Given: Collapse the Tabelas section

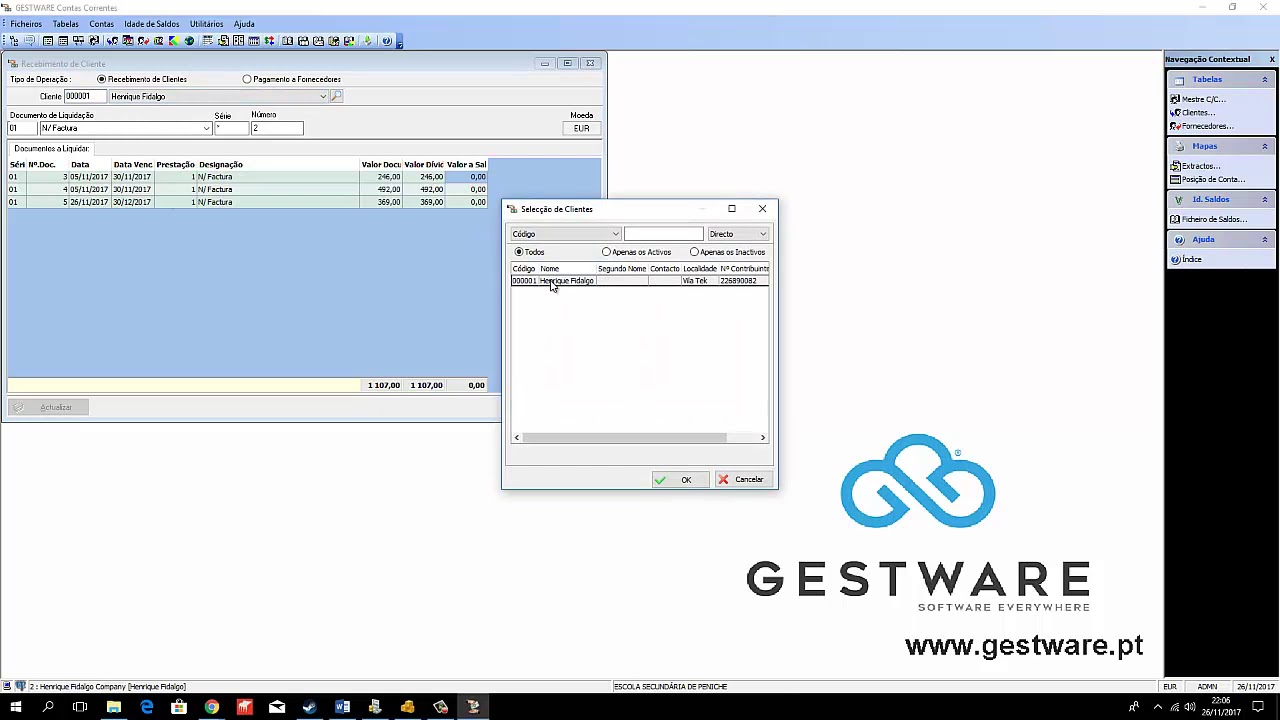Looking at the screenshot, I should 1264,80.
